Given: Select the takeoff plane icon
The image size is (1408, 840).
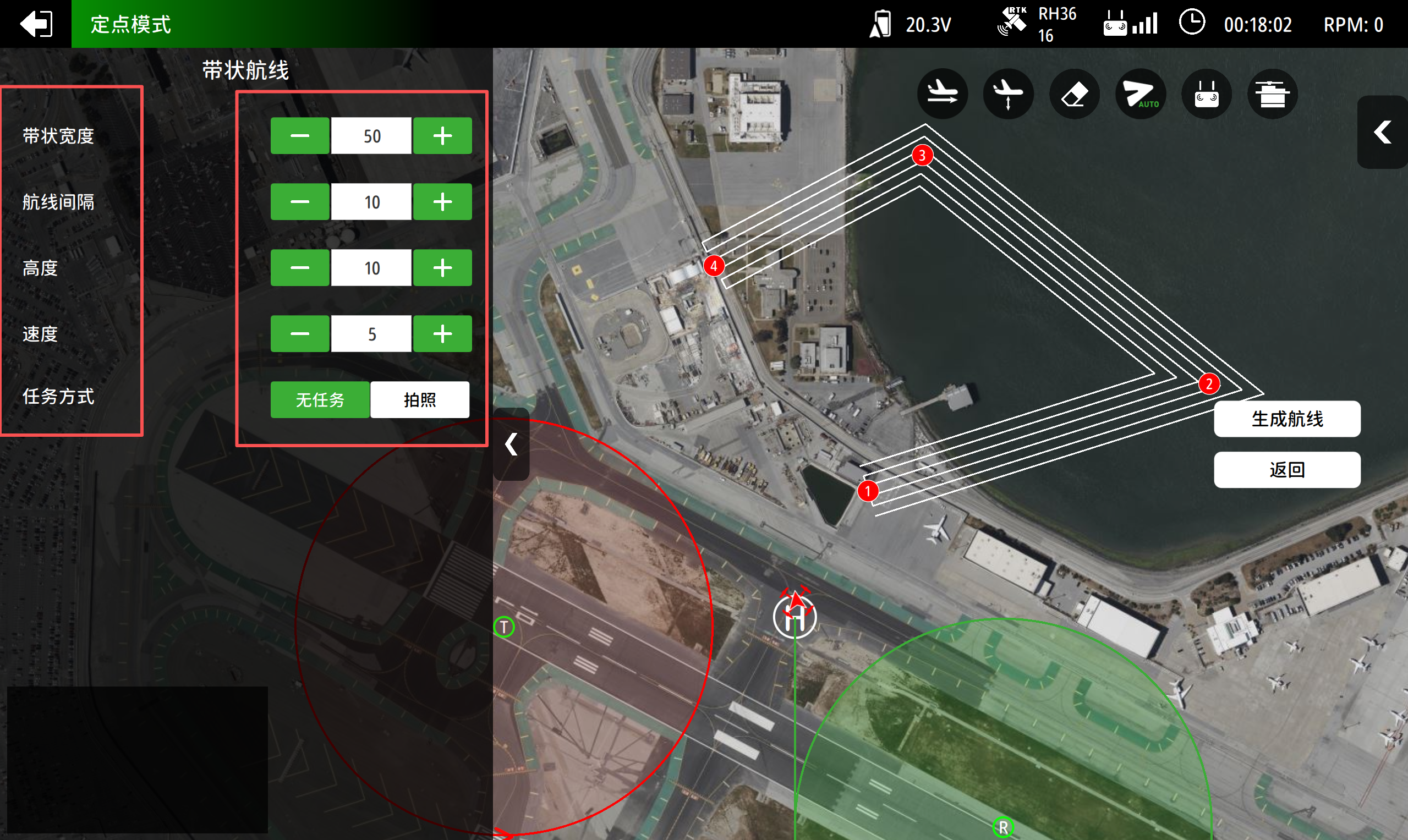Looking at the screenshot, I should pos(942,94).
